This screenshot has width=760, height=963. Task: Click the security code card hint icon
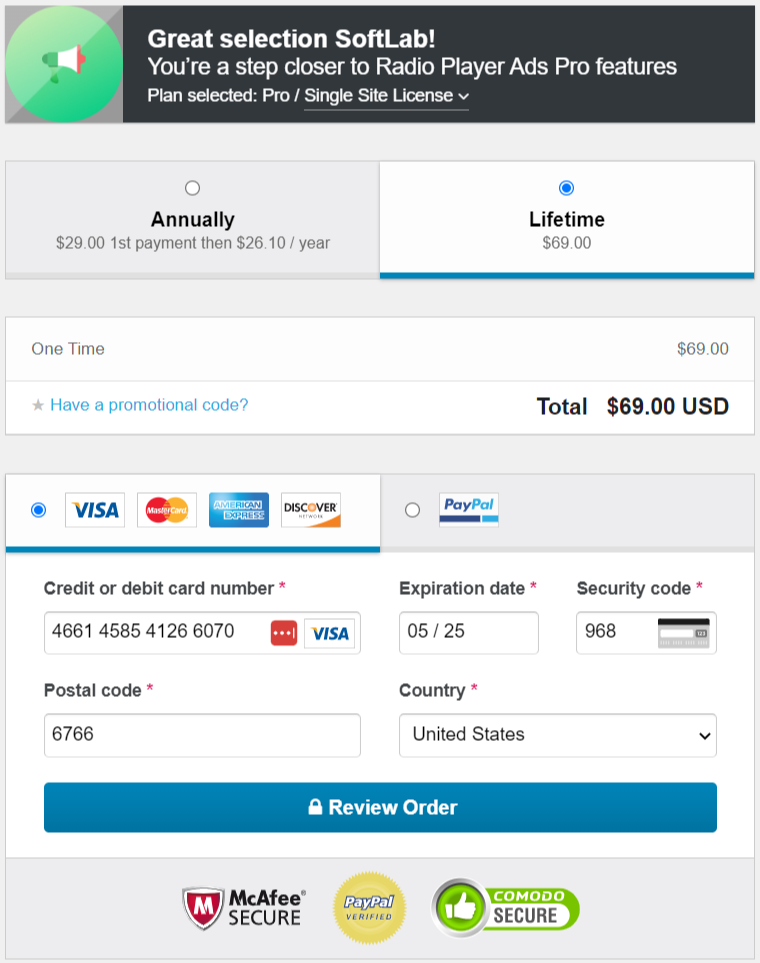point(683,633)
